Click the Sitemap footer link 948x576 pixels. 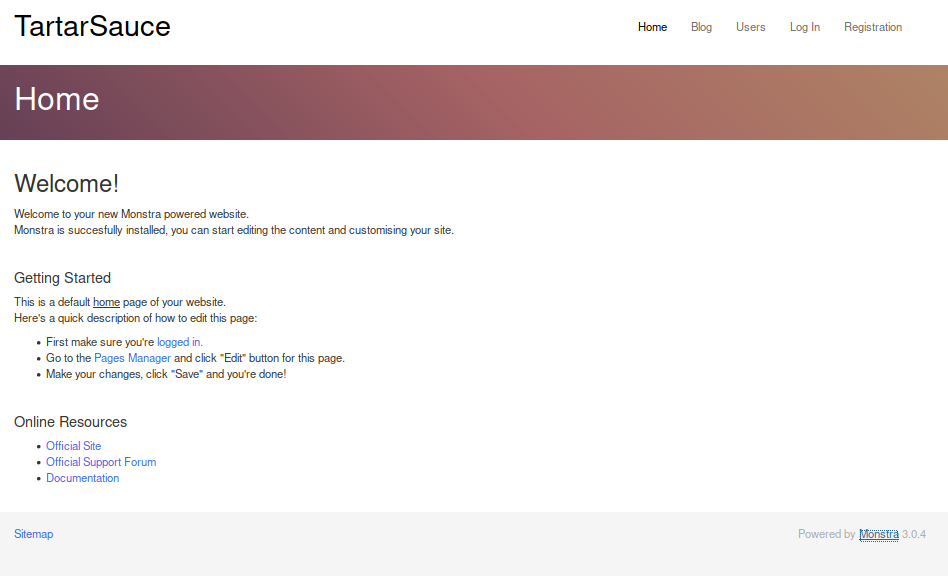(x=33, y=534)
